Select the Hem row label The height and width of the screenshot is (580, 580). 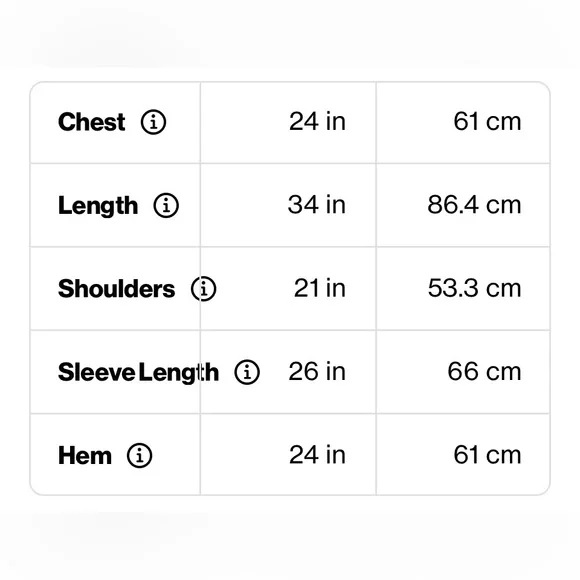[x=85, y=455]
